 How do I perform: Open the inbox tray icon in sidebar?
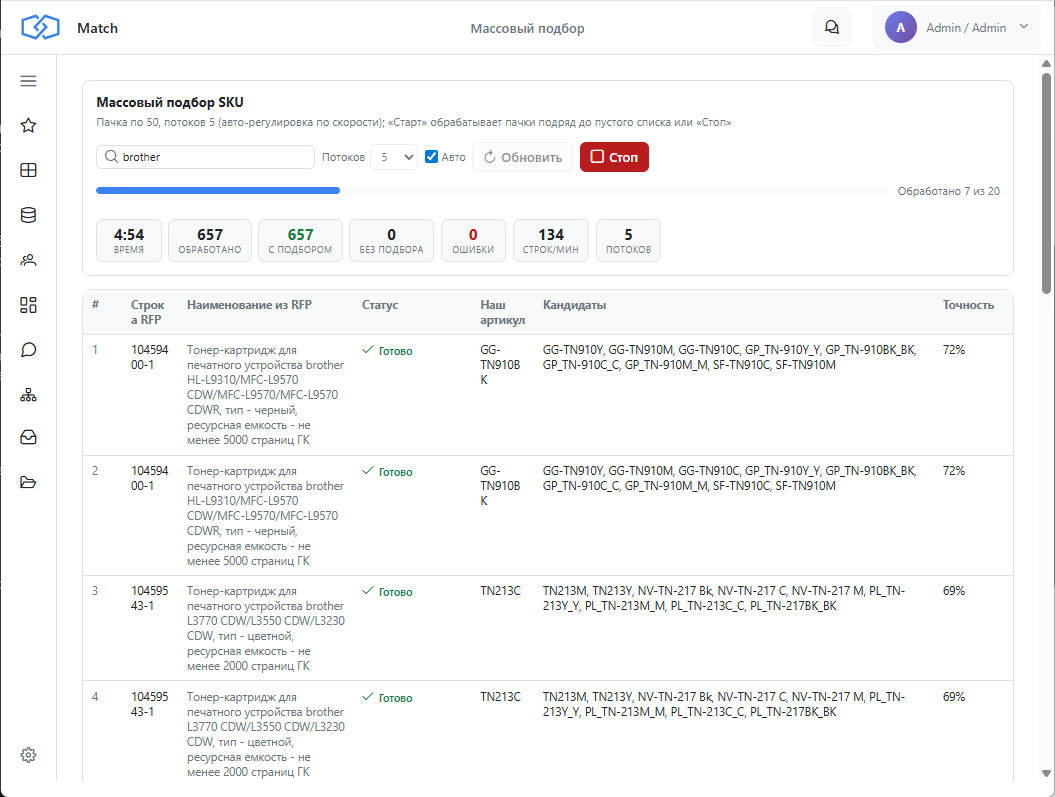point(28,438)
